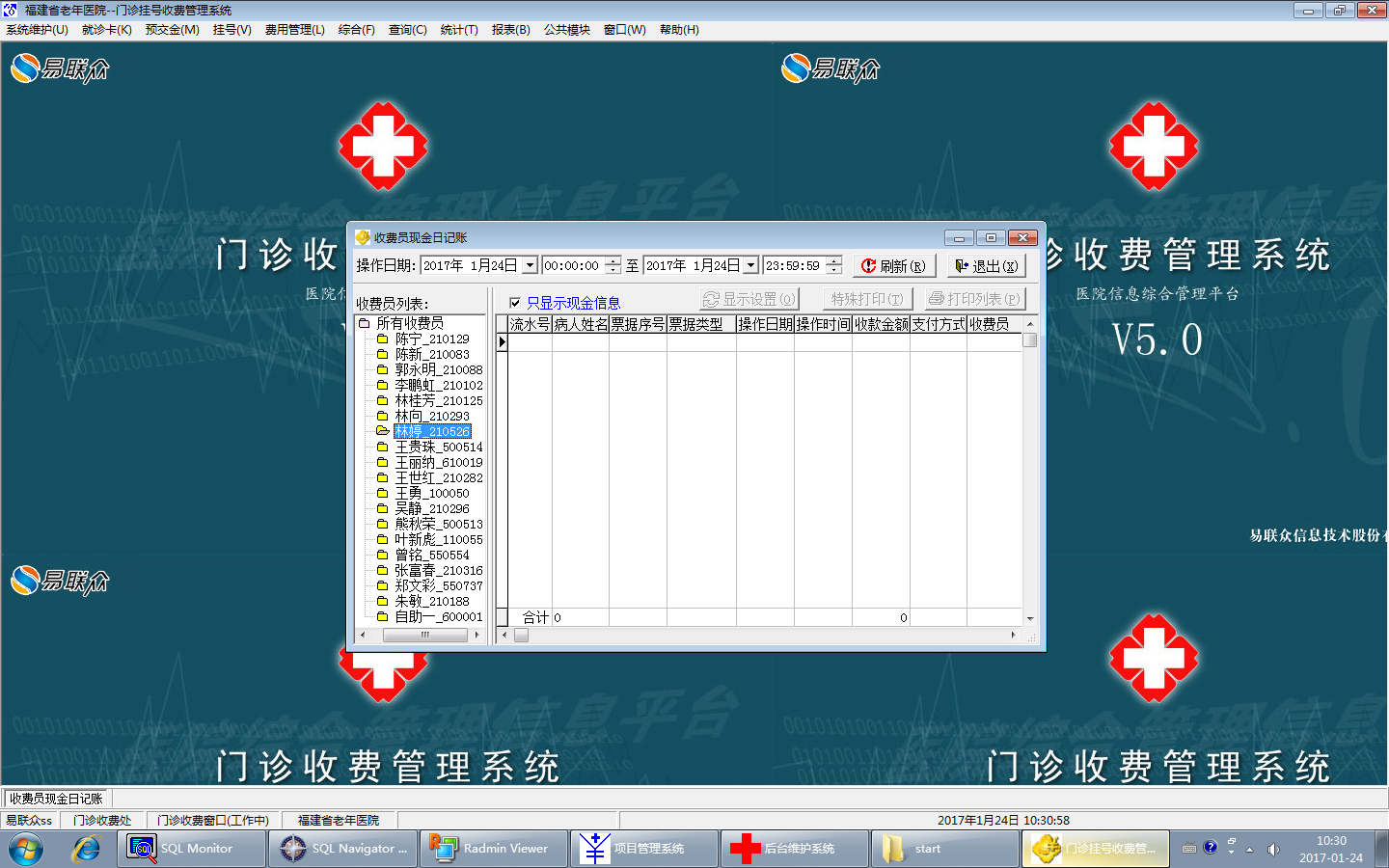Click the end time field 23:59:59
The width and height of the screenshot is (1389, 868).
click(x=794, y=265)
